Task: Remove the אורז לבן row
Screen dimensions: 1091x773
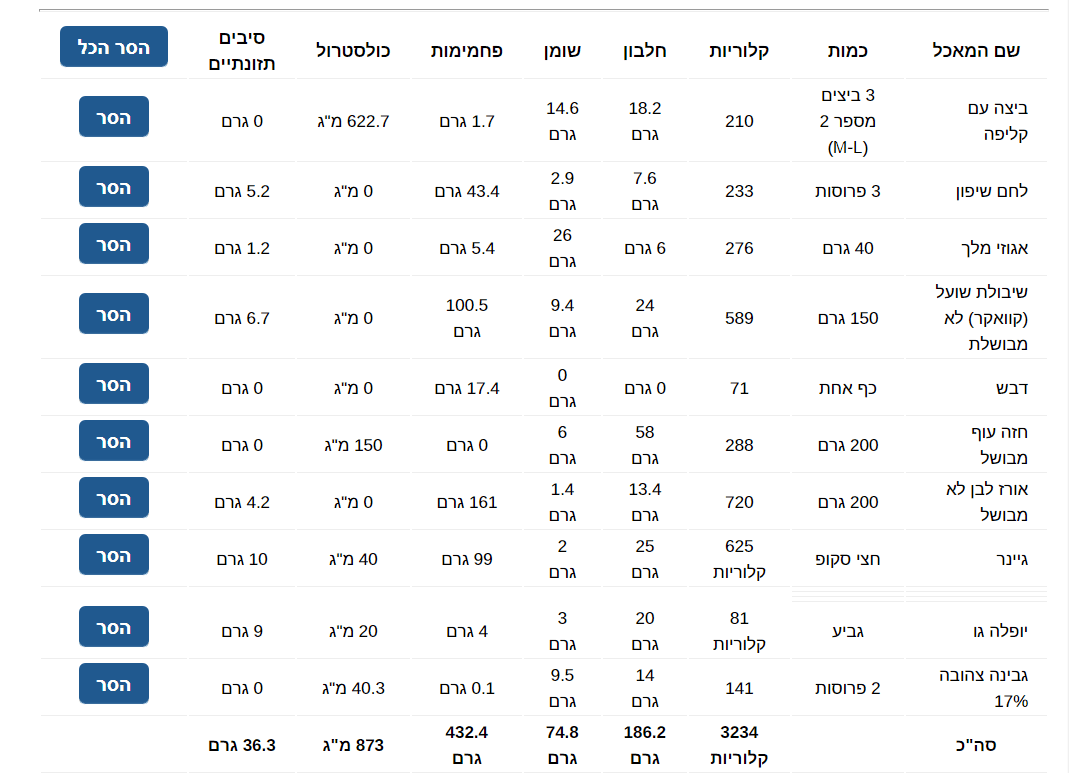Action: tap(113, 497)
